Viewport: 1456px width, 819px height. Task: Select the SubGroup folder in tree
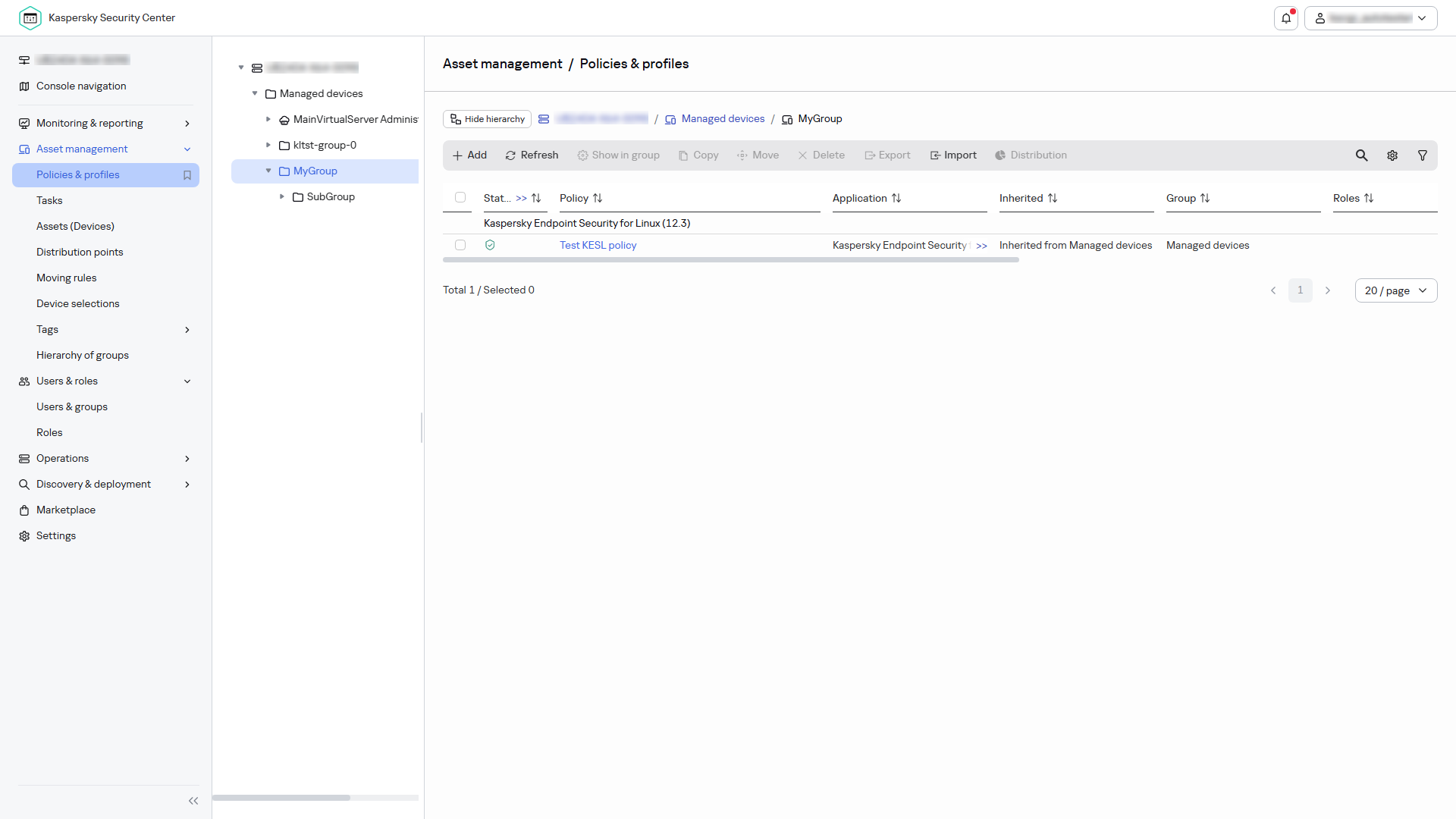click(x=331, y=196)
